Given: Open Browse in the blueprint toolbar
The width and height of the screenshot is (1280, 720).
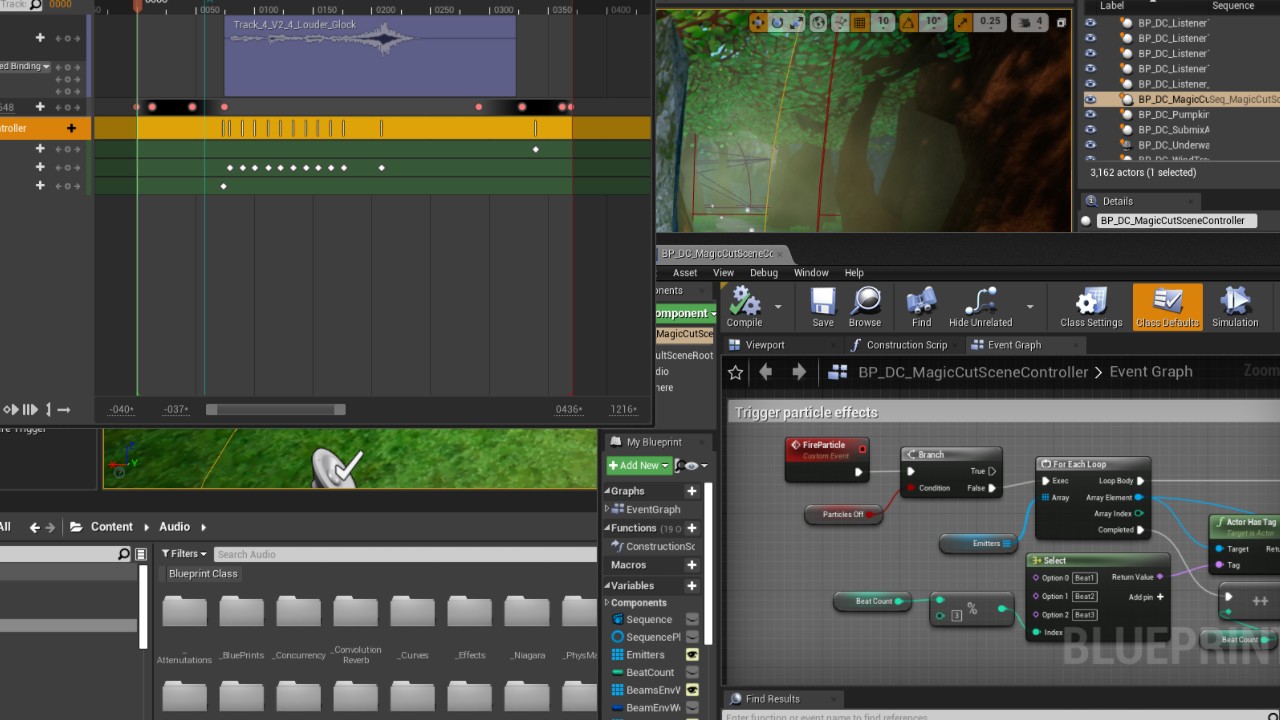Looking at the screenshot, I should [x=865, y=307].
